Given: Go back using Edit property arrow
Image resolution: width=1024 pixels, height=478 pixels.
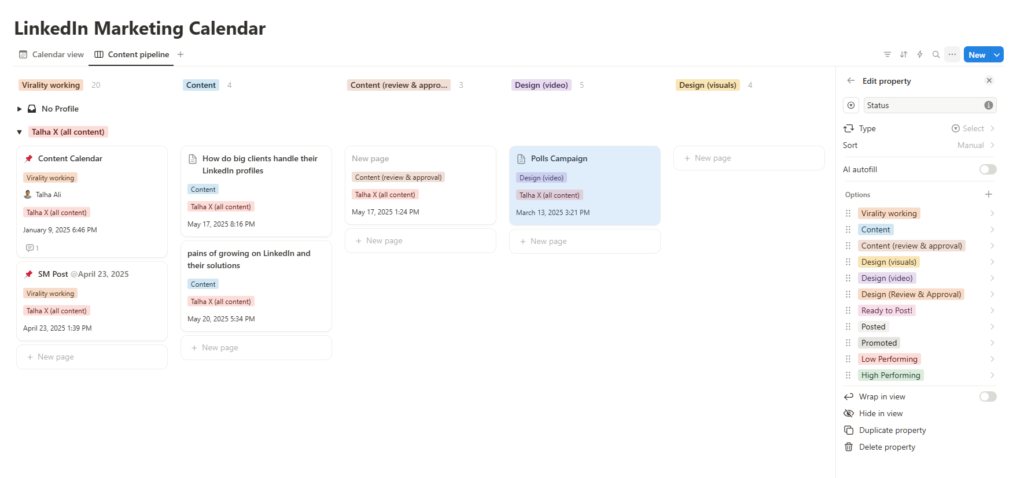Looking at the screenshot, I should 851,81.
